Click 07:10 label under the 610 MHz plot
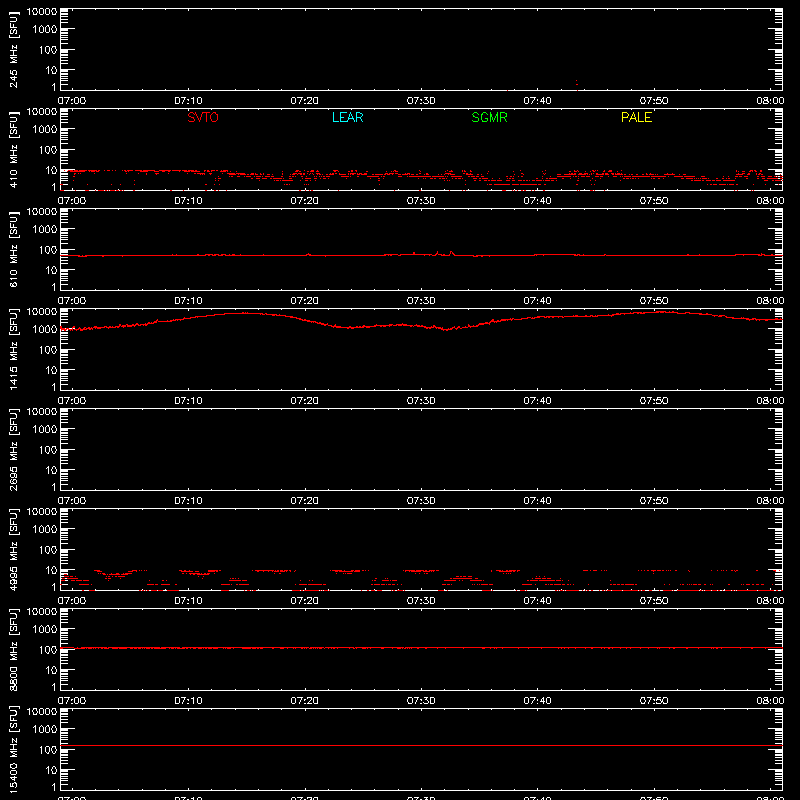 coord(188,301)
